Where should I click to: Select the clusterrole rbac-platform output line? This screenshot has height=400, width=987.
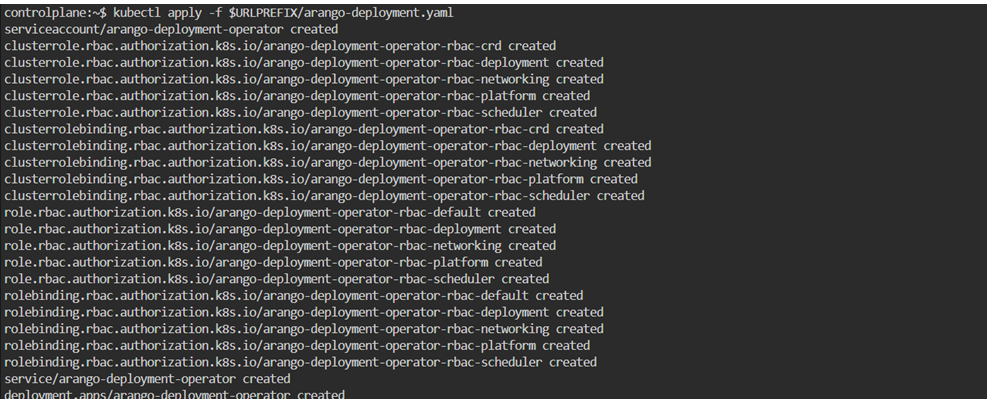coord(297,96)
